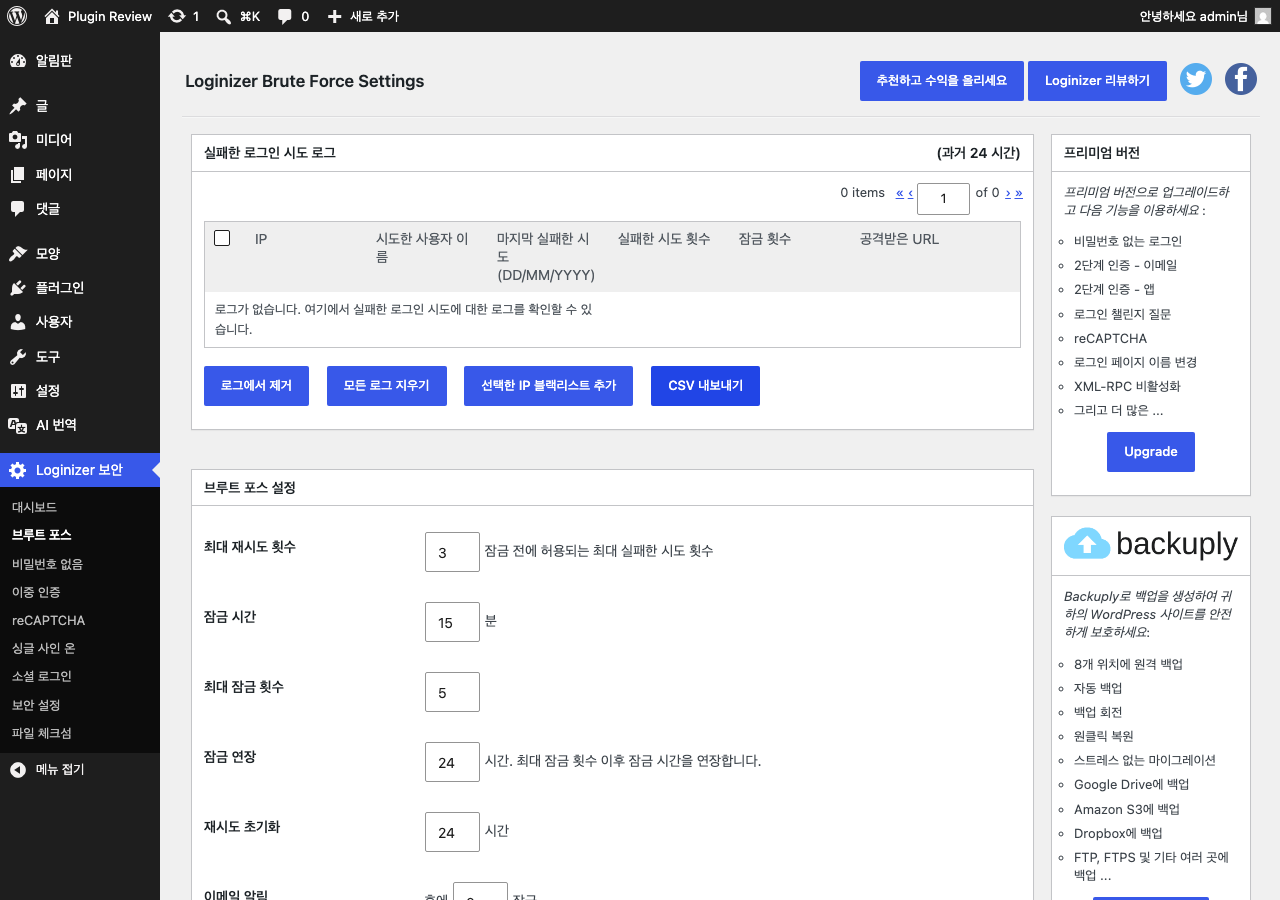The height and width of the screenshot is (900, 1280).
Task: Click 모든 로그 지우기 button
Action: point(386,386)
